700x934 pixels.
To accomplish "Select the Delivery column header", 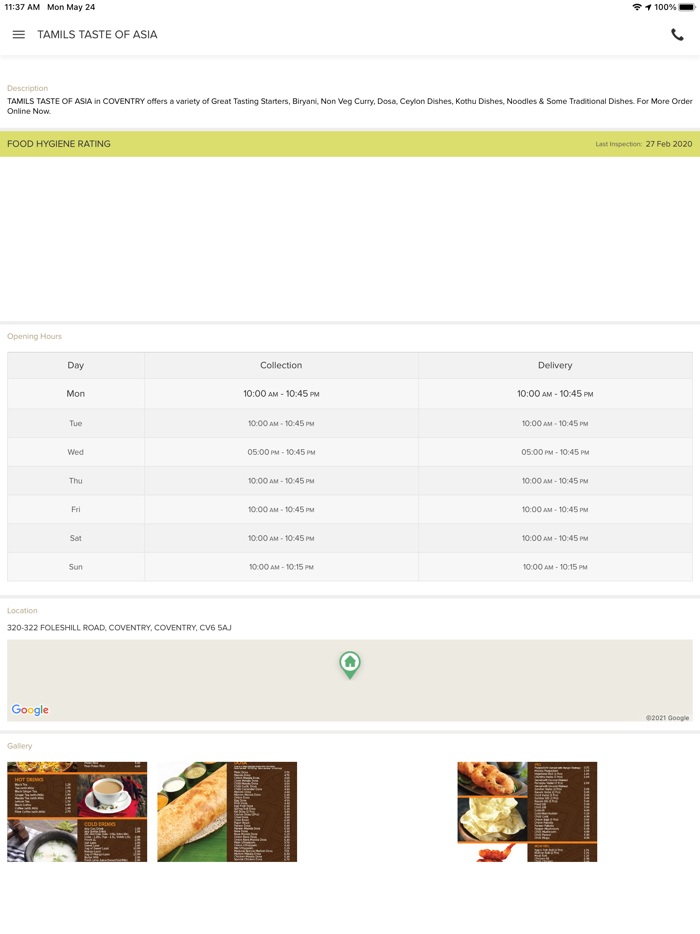I will (x=555, y=365).
